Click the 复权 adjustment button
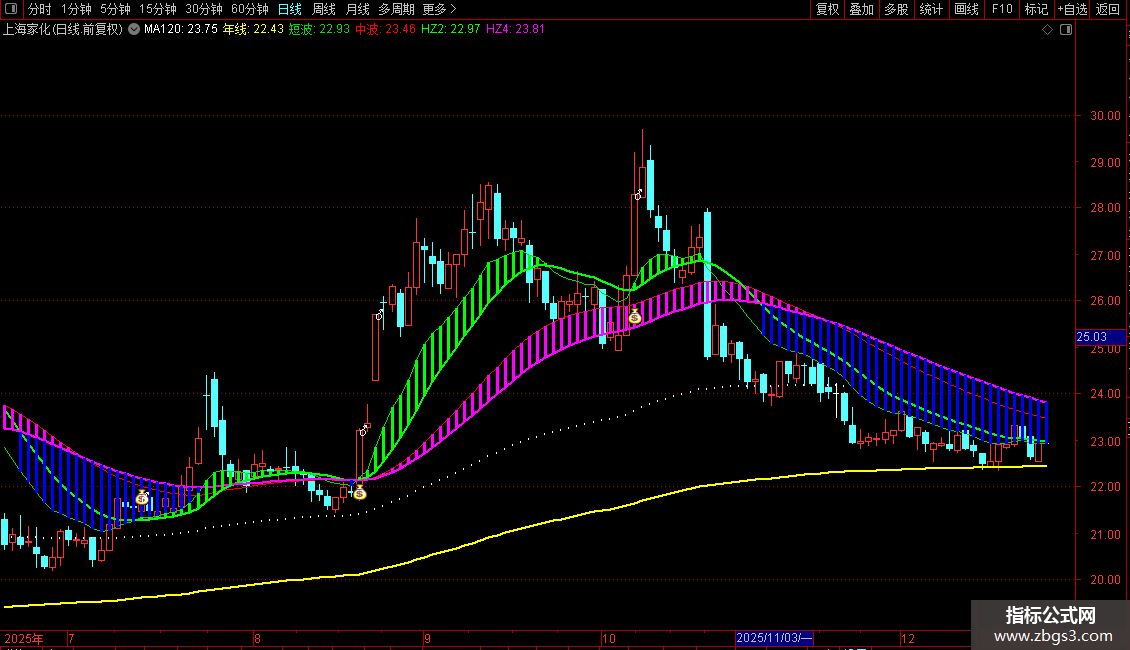This screenshot has height=650, width=1130. (x=827, y=9)
